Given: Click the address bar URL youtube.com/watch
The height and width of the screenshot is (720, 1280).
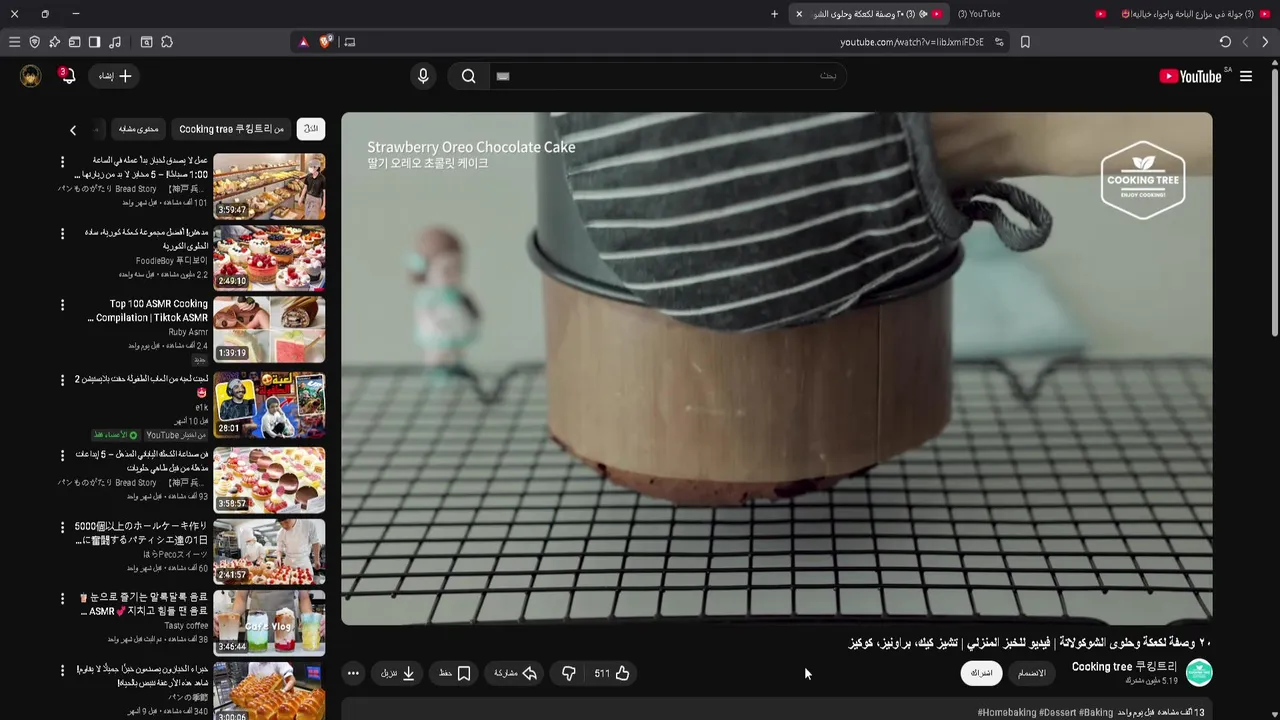Looking at the screenshot, I should [x=911, y=42].
